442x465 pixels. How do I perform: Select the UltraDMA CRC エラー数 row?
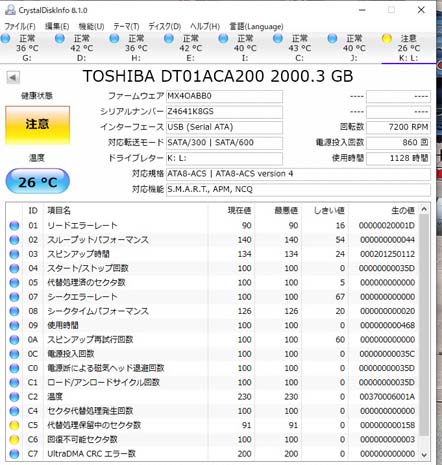(x=212, y=454)
